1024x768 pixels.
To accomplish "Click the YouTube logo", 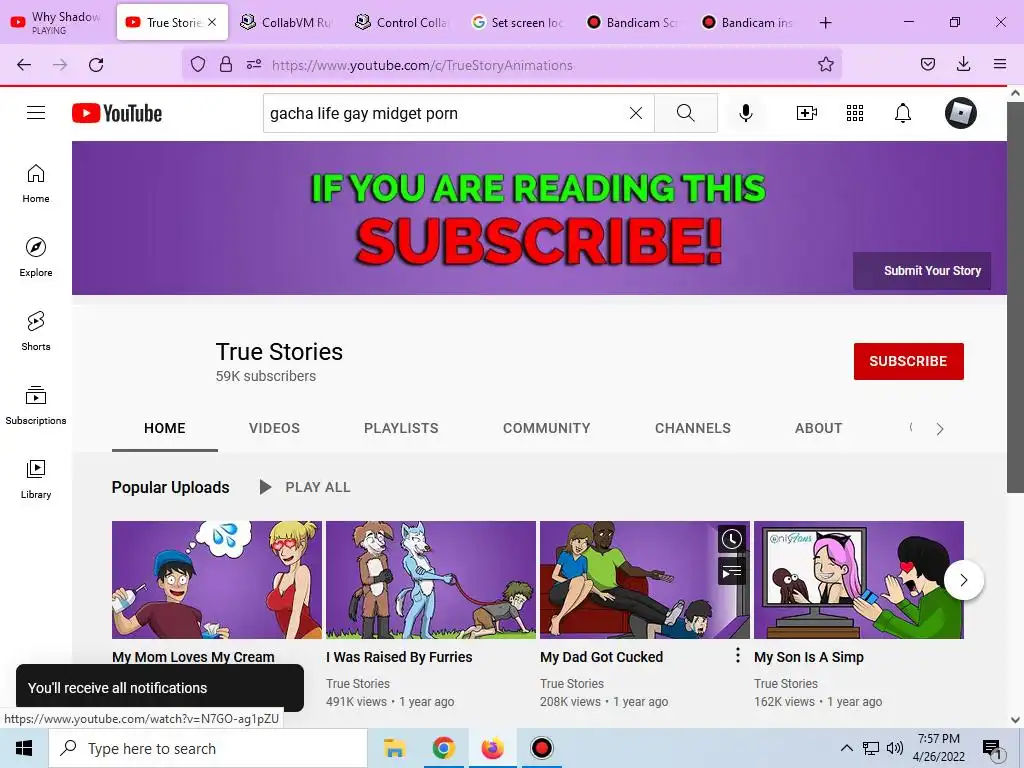I will coord(117,113).
